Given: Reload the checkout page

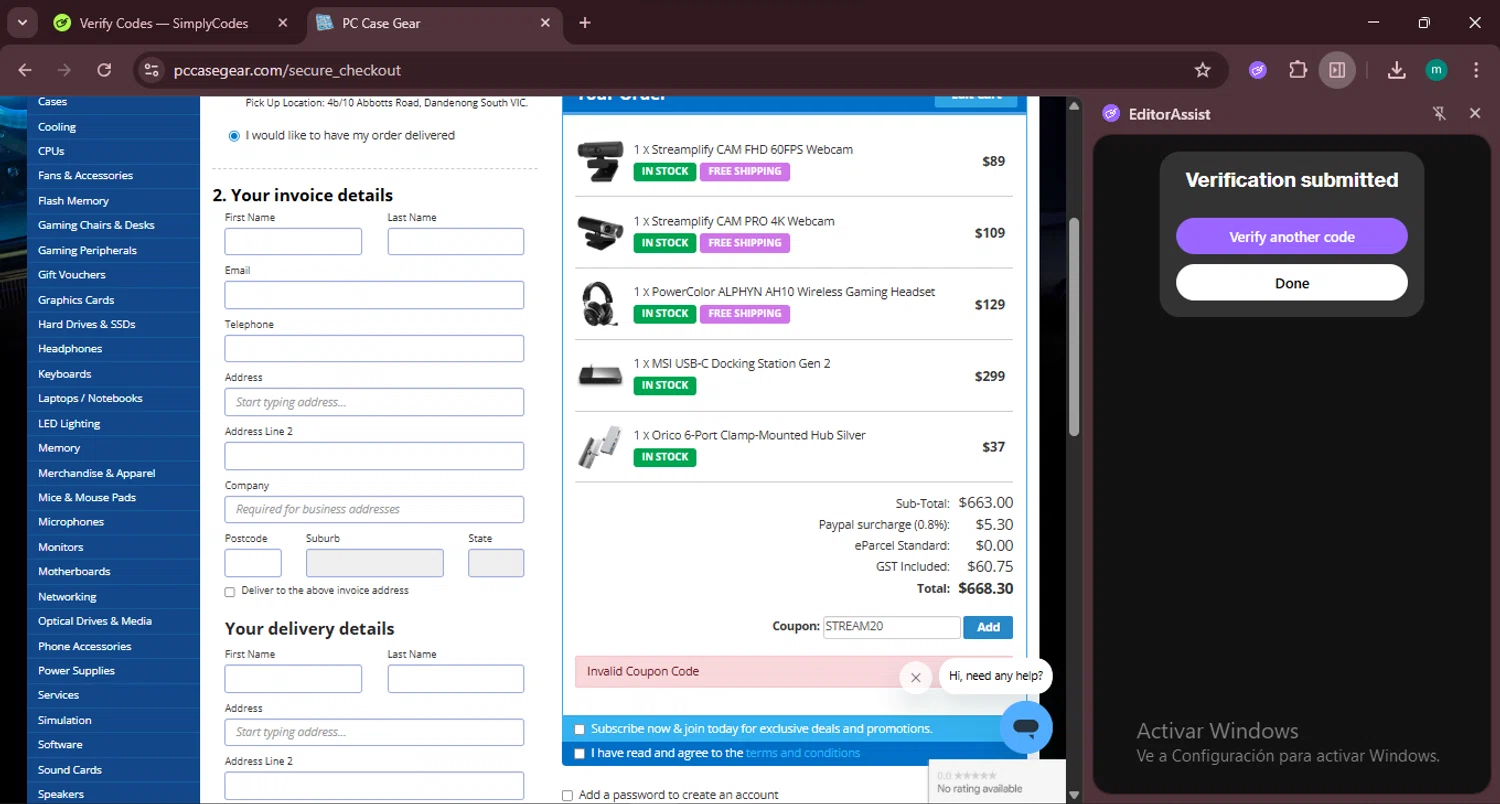Looking at the screenshot, I should coord(104,70).
